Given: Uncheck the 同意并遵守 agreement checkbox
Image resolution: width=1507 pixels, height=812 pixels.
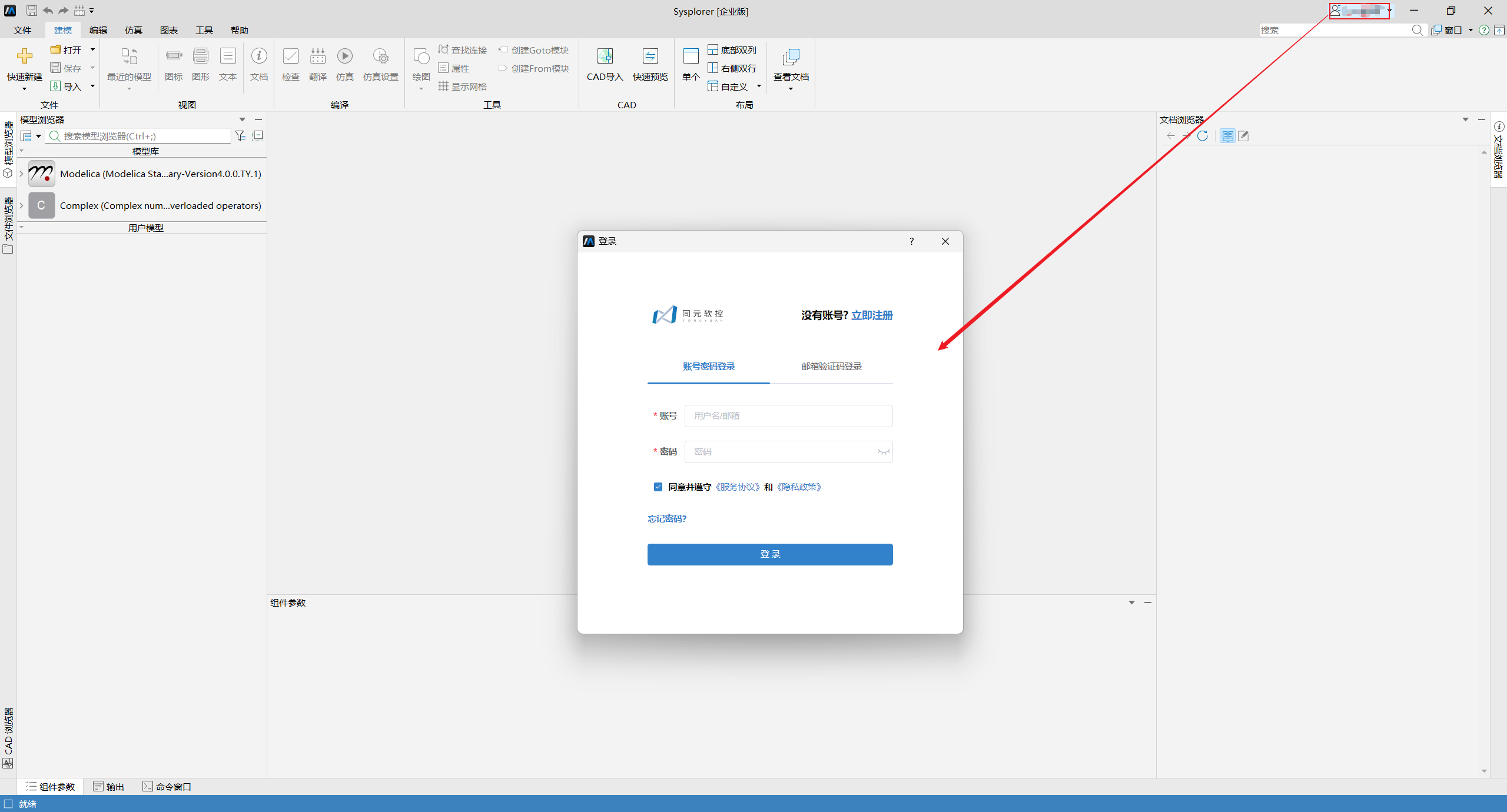Looking at the screenshot, I should (x=658, y=487).
